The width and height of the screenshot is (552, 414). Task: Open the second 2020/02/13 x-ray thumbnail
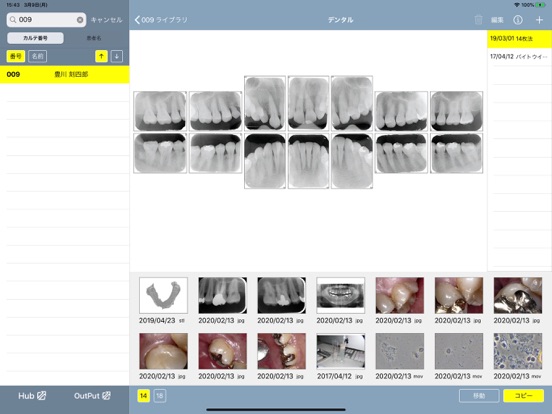(281, 295)
